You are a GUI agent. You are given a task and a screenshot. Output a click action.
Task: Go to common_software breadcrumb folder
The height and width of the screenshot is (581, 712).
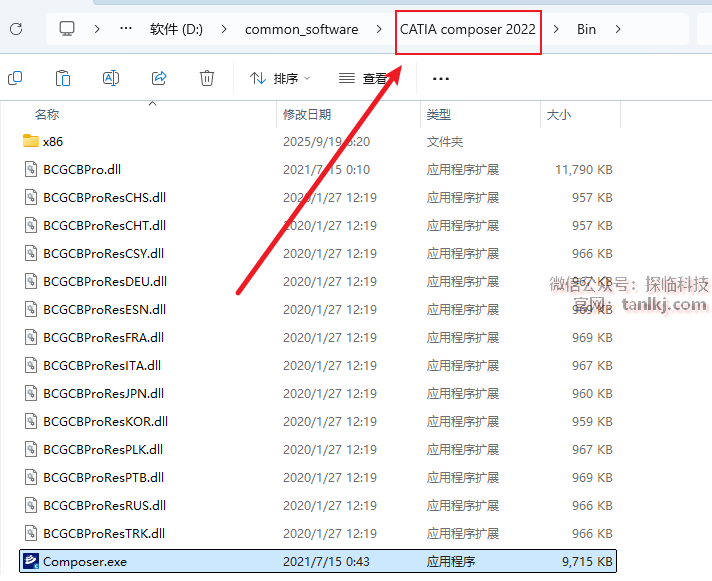point(302,30)
